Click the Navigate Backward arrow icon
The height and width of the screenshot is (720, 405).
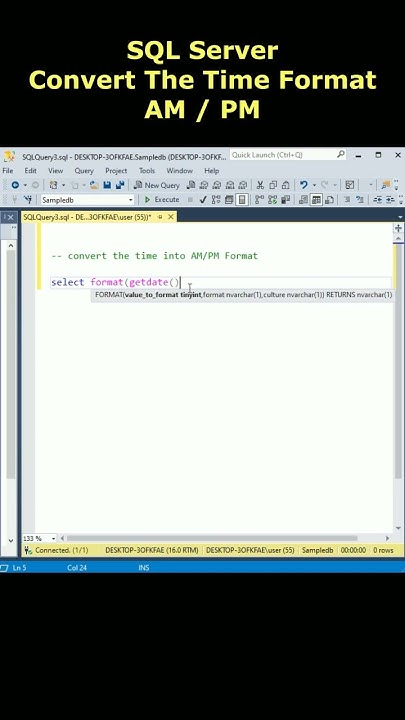pyautogui.click(x=15, y=185)
